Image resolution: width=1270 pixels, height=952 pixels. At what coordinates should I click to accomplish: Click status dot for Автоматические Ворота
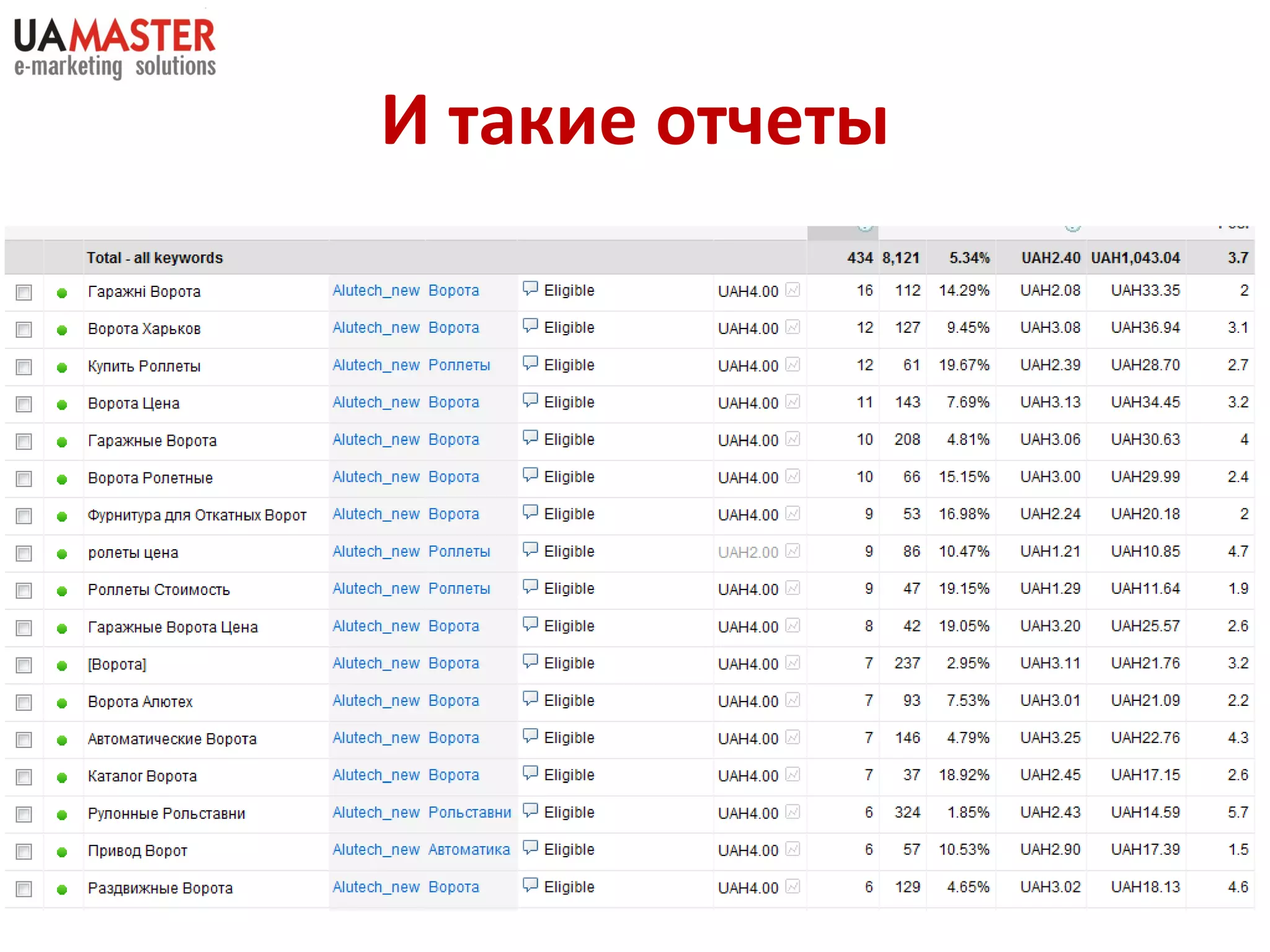62,740
